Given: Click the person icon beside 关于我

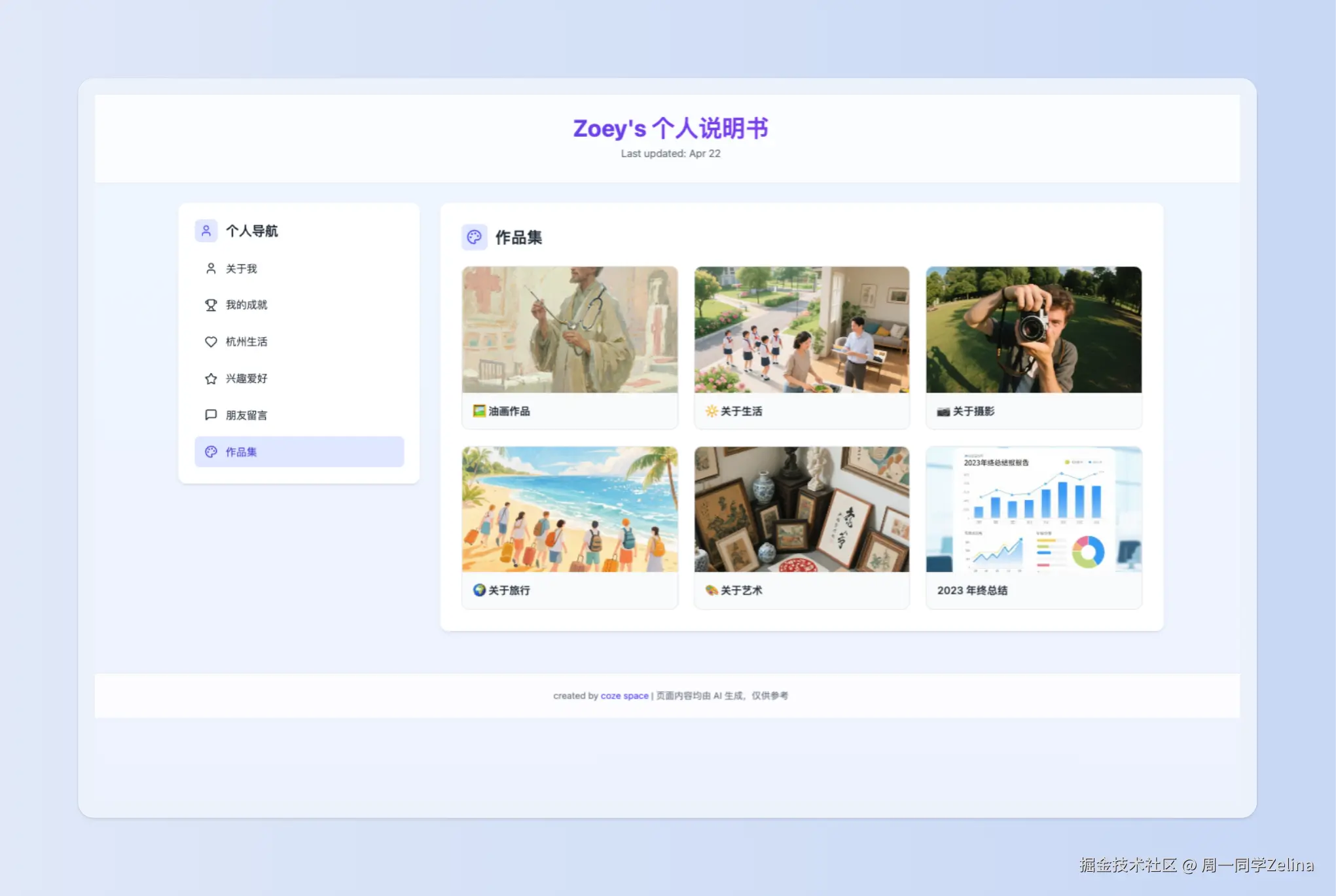Looking at the screenshot, I should (x=211, y=268).
